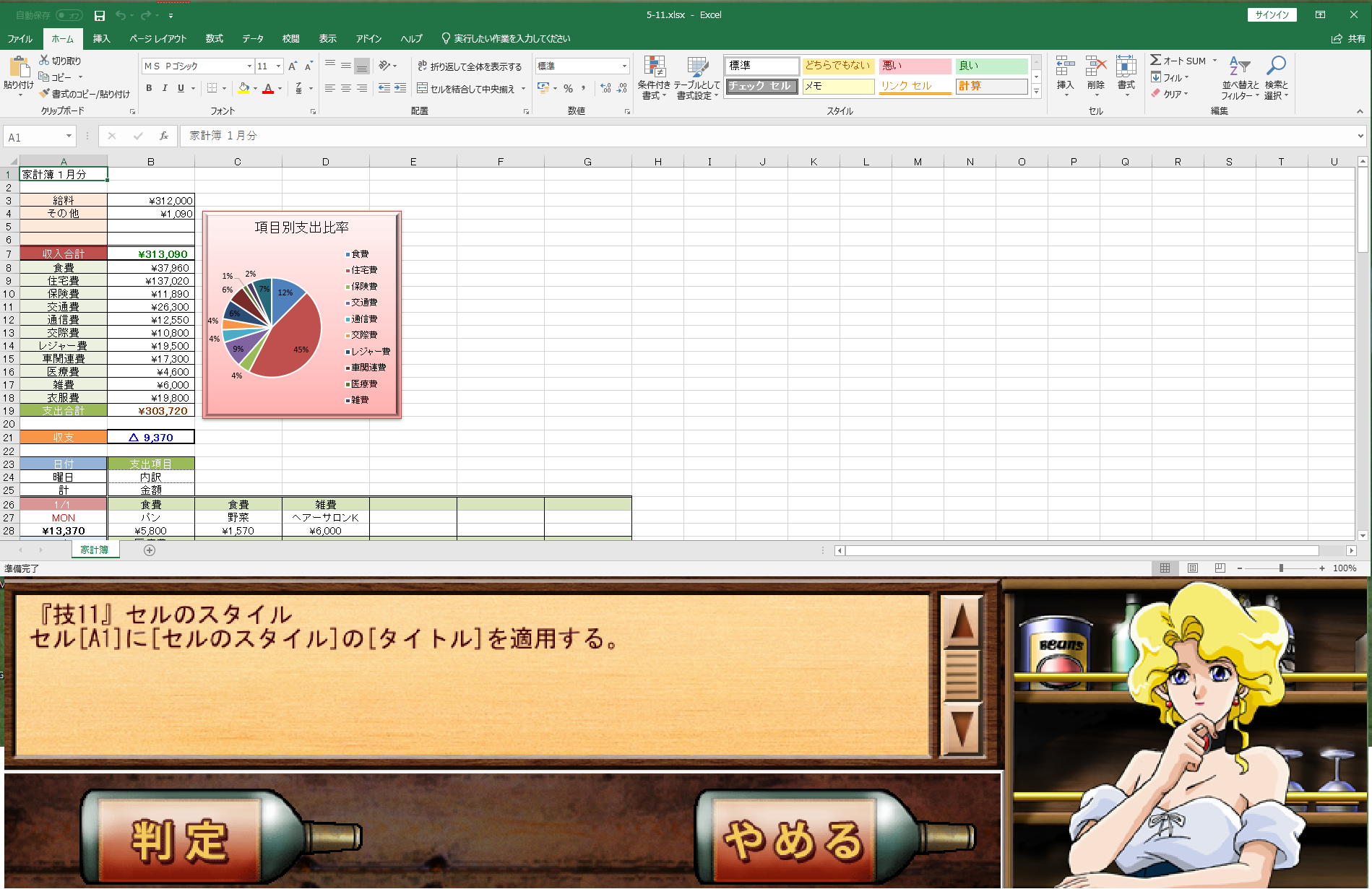Select the 家計簿 sheet tab
The width and height of the screenshot is (1372, 889).
coord(95,550)
